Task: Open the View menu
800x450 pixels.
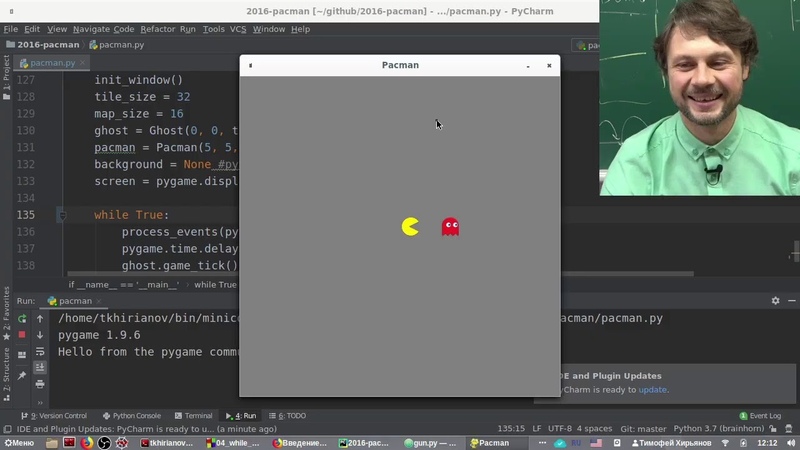Action: [57, 29]
